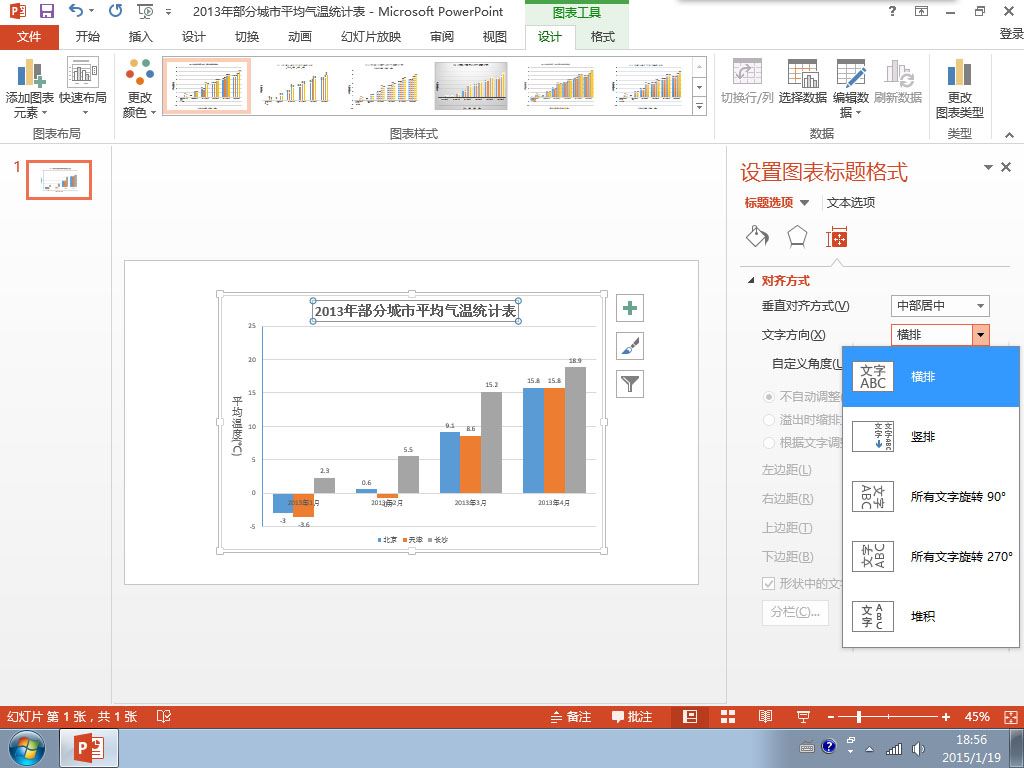Click 批注 comments button in status bar
Screen dimensions: 1024x768
click(632, 717)
